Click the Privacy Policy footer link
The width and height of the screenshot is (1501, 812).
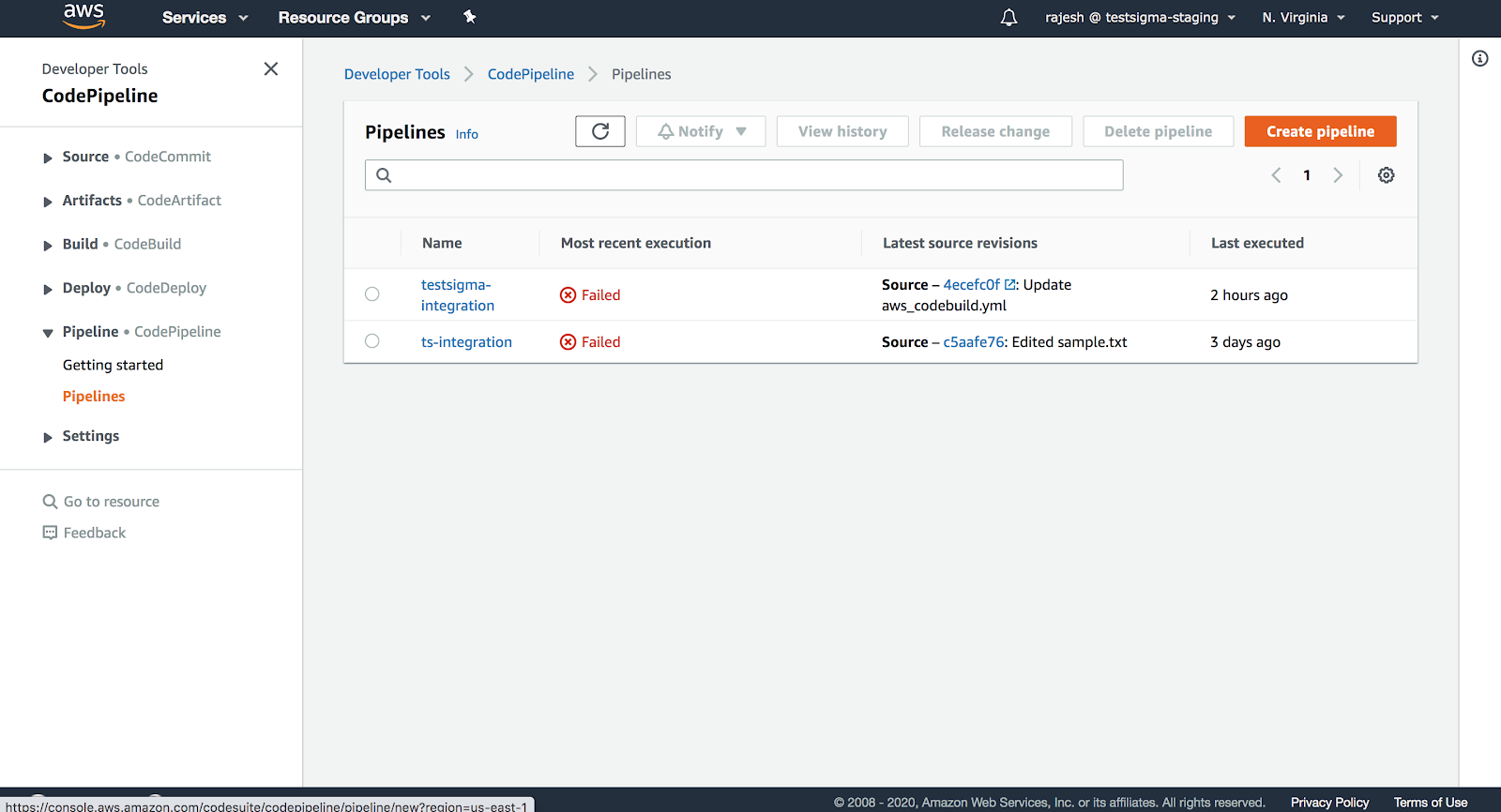pos(1329,803)
